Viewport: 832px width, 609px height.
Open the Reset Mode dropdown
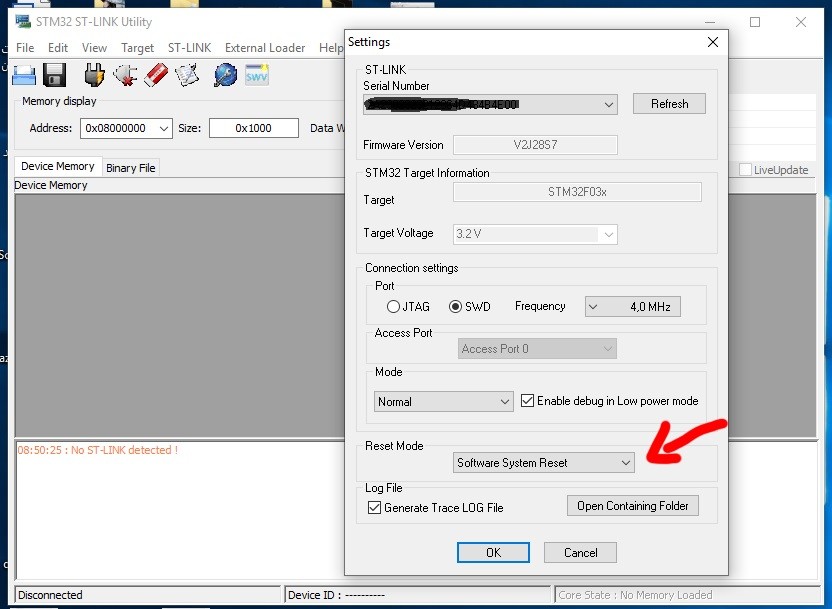(x=543, y=463)
